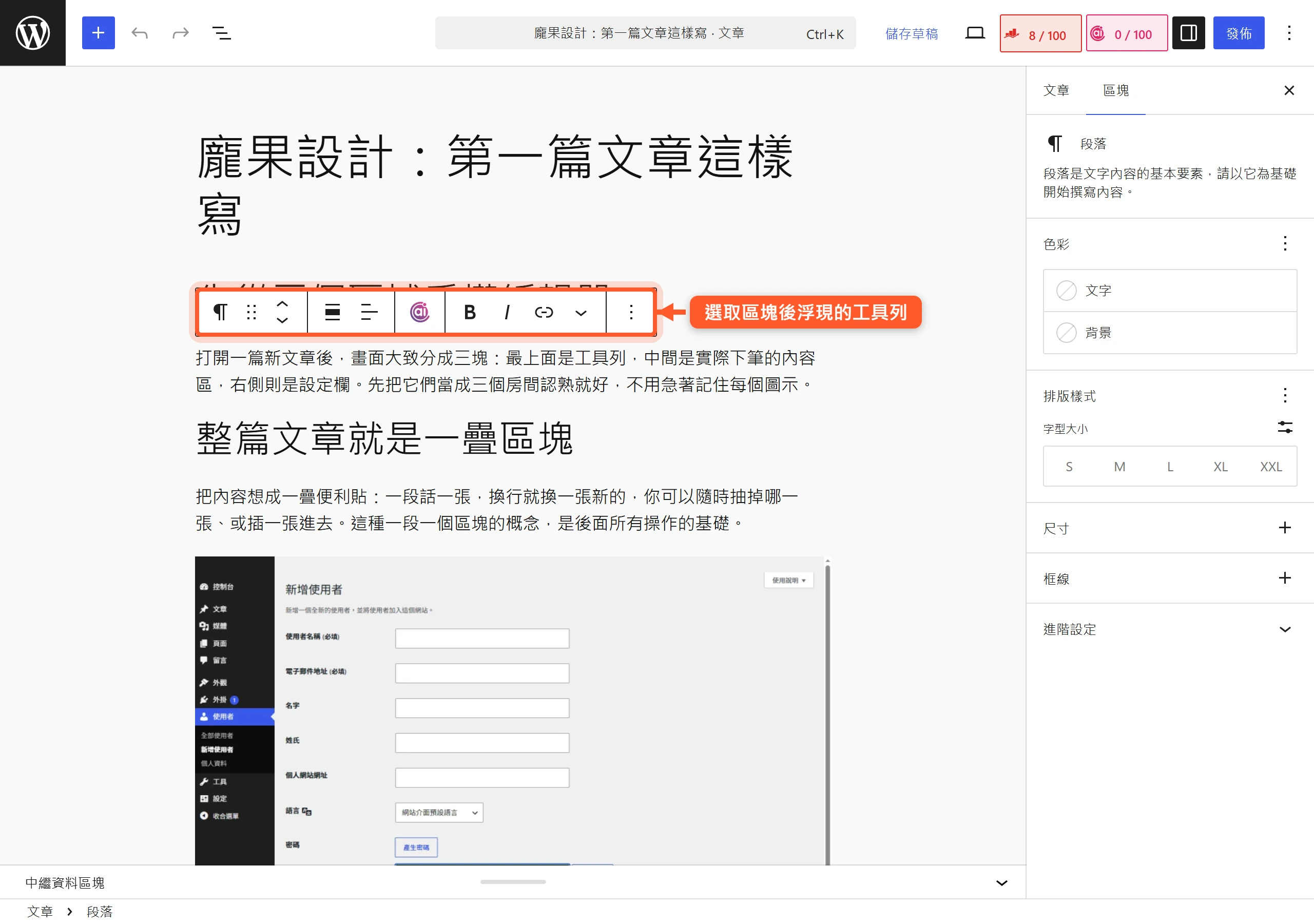Open the AI score 0 / 100 indicator
Image resolution: width=1314 pixels, height=924 pixels.
[1126, 34]
